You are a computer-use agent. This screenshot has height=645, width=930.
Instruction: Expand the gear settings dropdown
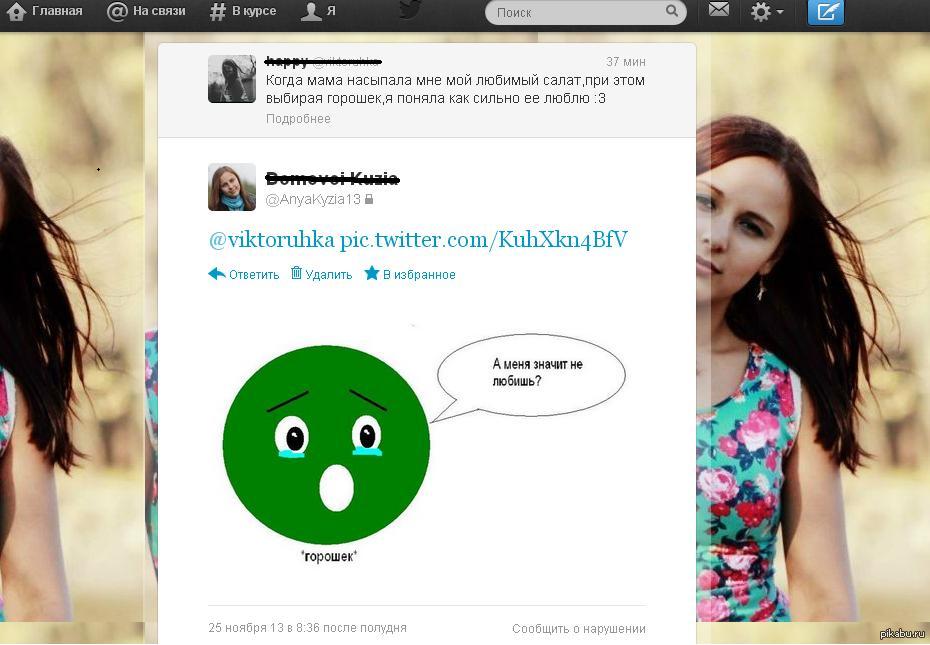coord(767,12)
